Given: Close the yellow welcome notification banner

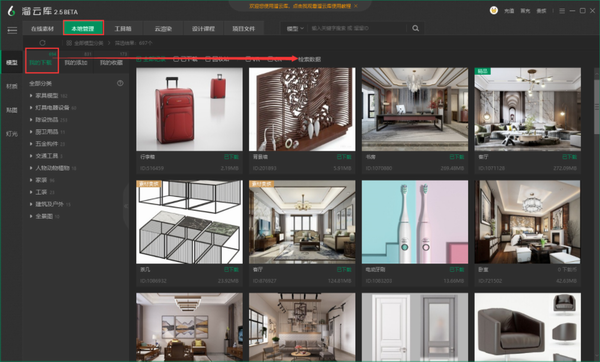Looking at the screenshot, I should click(x=356, y=6).
